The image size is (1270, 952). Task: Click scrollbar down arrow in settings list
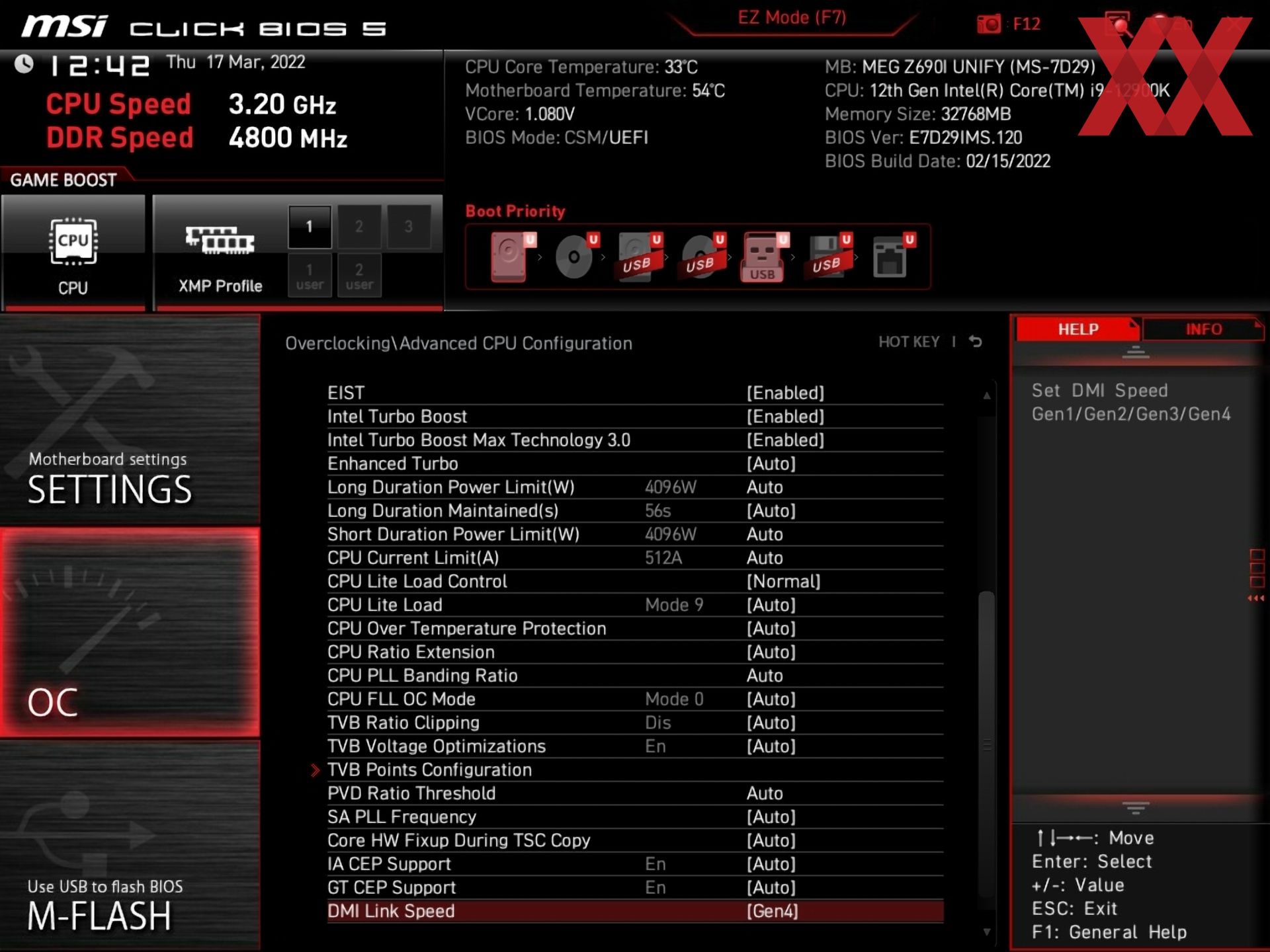[x=986, y=932]
